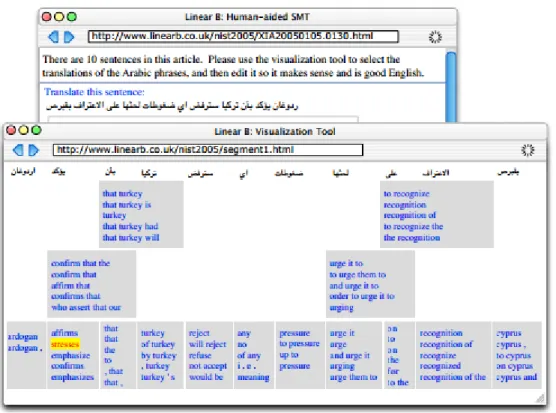556x413 pixels.
Task: Click Arabic source sentence in SMT window
Action: [172, 105]
